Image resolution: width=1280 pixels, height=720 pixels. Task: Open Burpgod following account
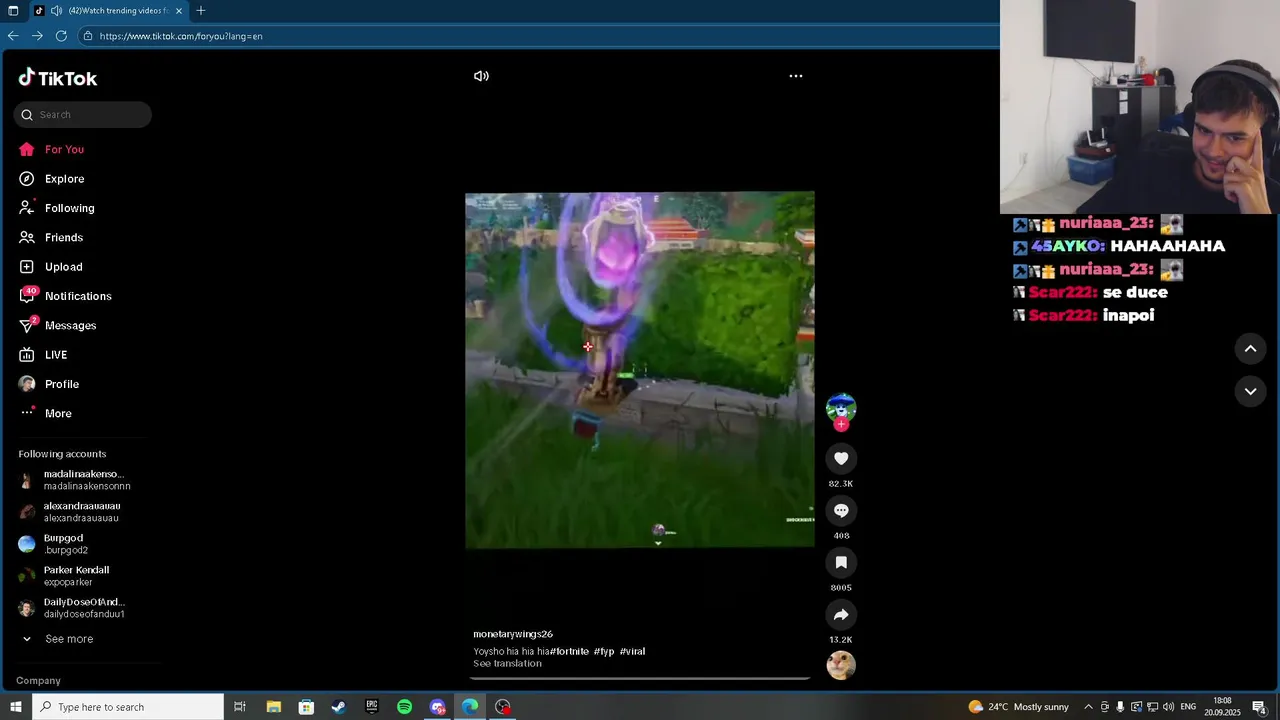pos(65,544)
